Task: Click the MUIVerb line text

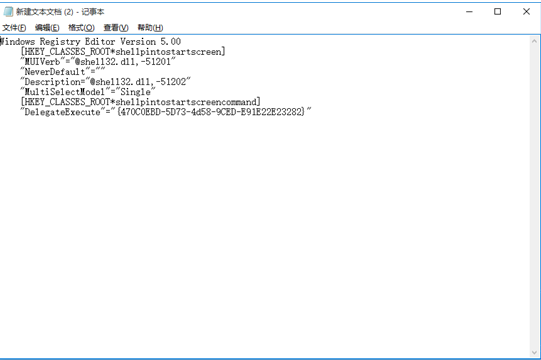Action: (98, 62)
